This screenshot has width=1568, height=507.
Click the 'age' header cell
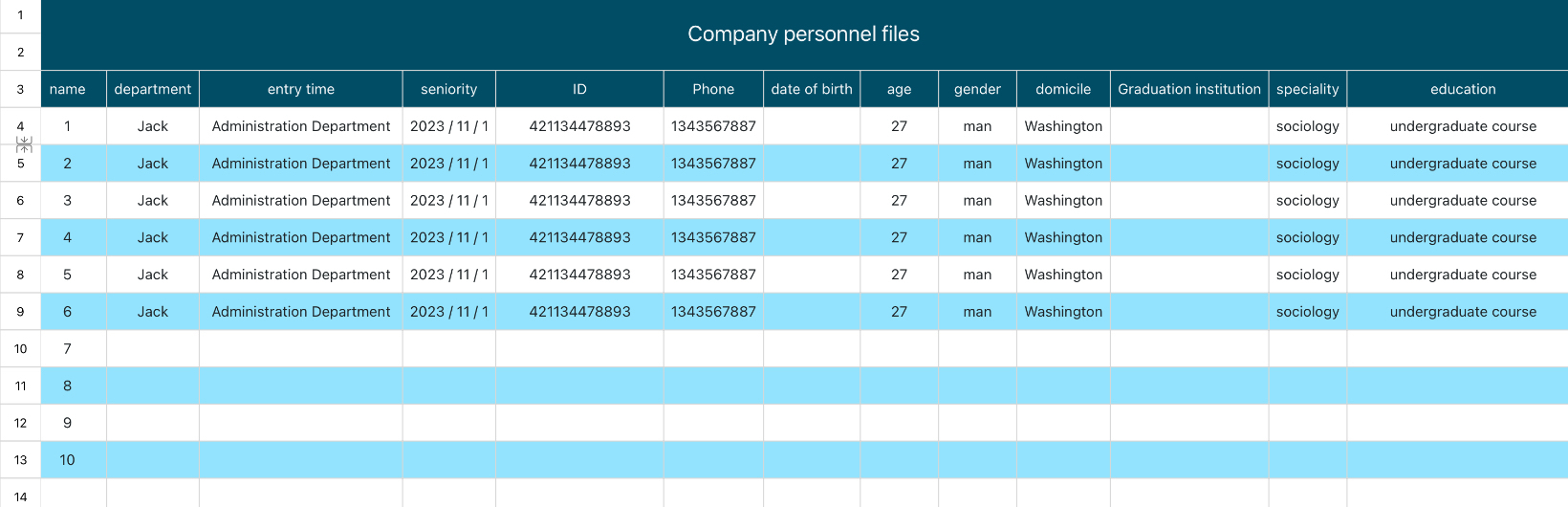pos(900,89)
